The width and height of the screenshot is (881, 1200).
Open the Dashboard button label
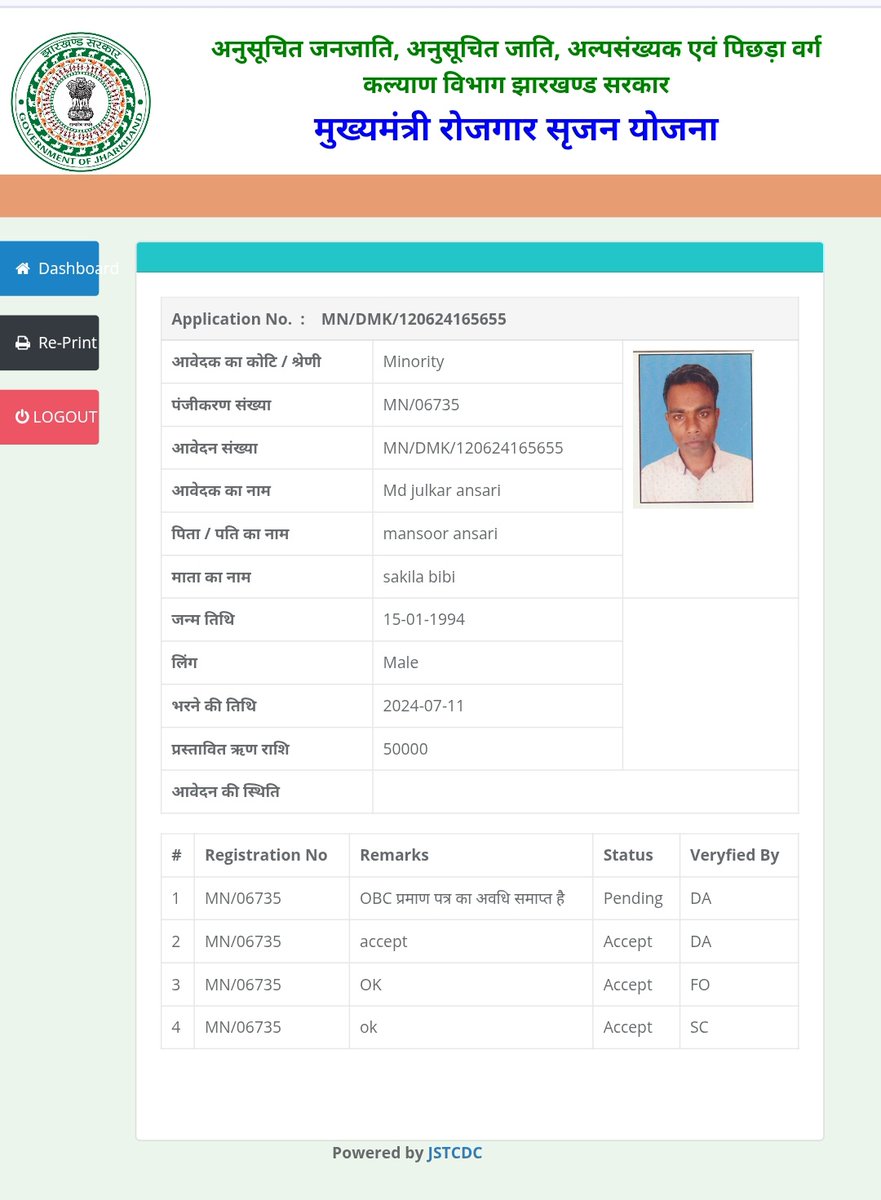tap(78, 269)
